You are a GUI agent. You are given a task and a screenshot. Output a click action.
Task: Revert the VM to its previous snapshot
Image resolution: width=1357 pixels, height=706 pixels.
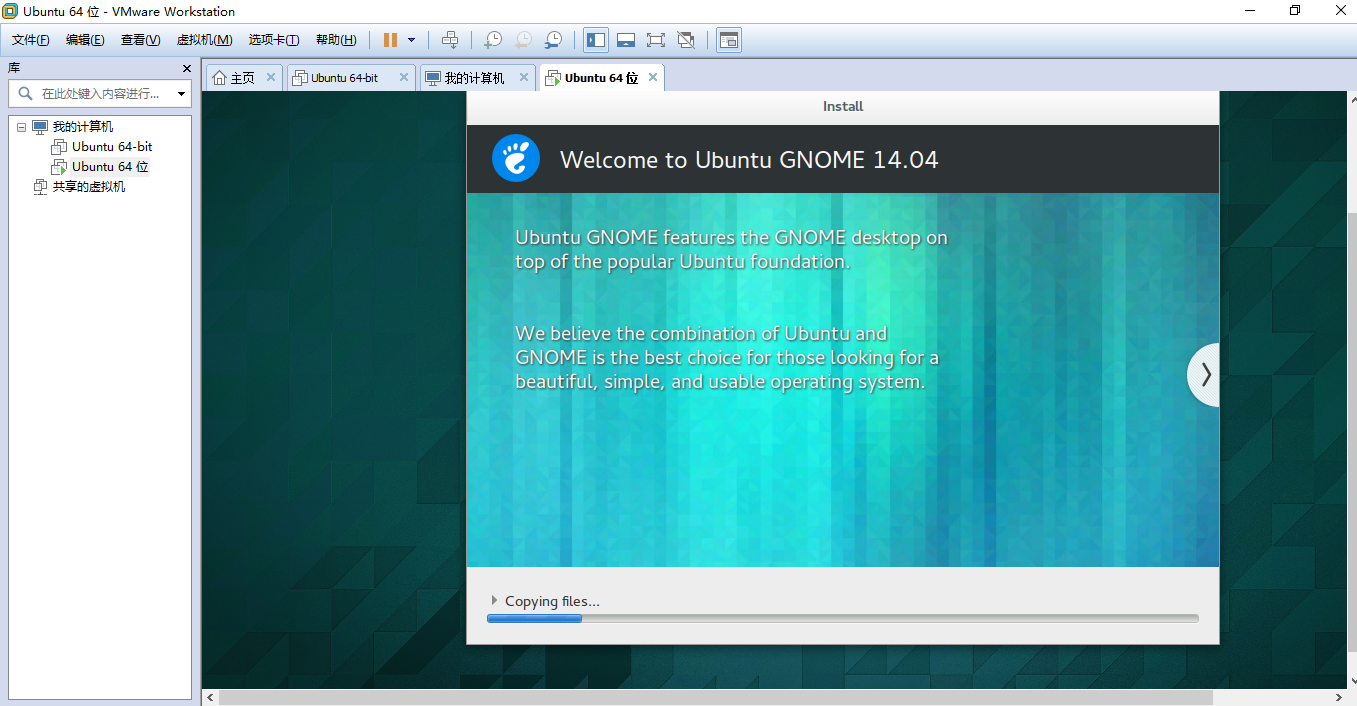point(523,40)
